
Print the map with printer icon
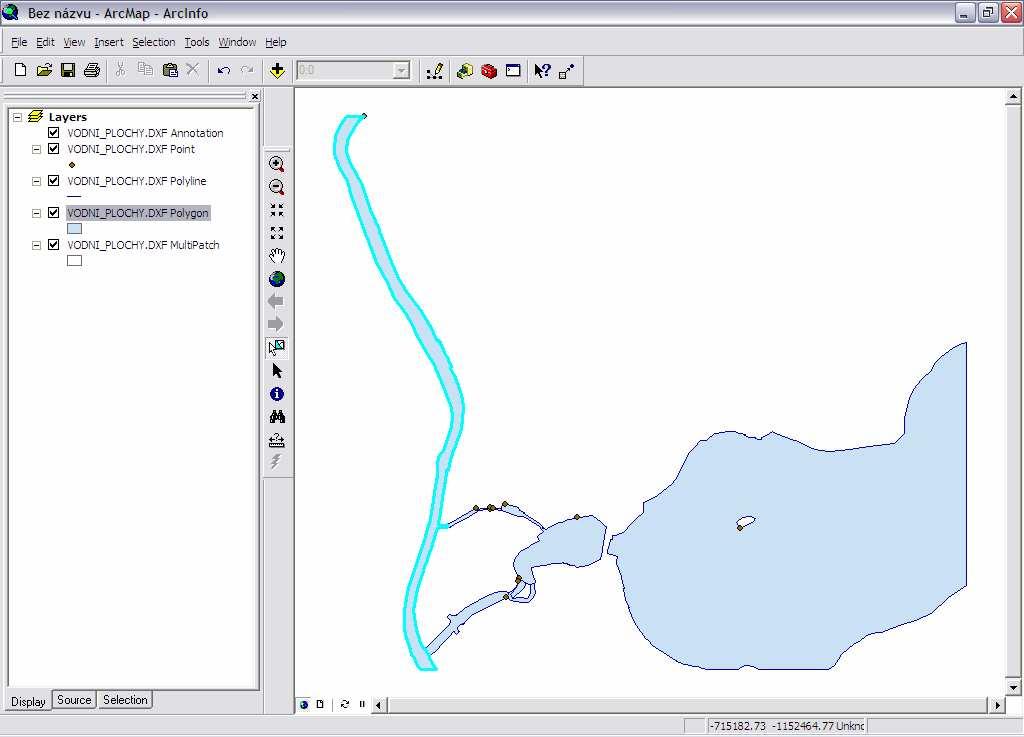point(92,70)
